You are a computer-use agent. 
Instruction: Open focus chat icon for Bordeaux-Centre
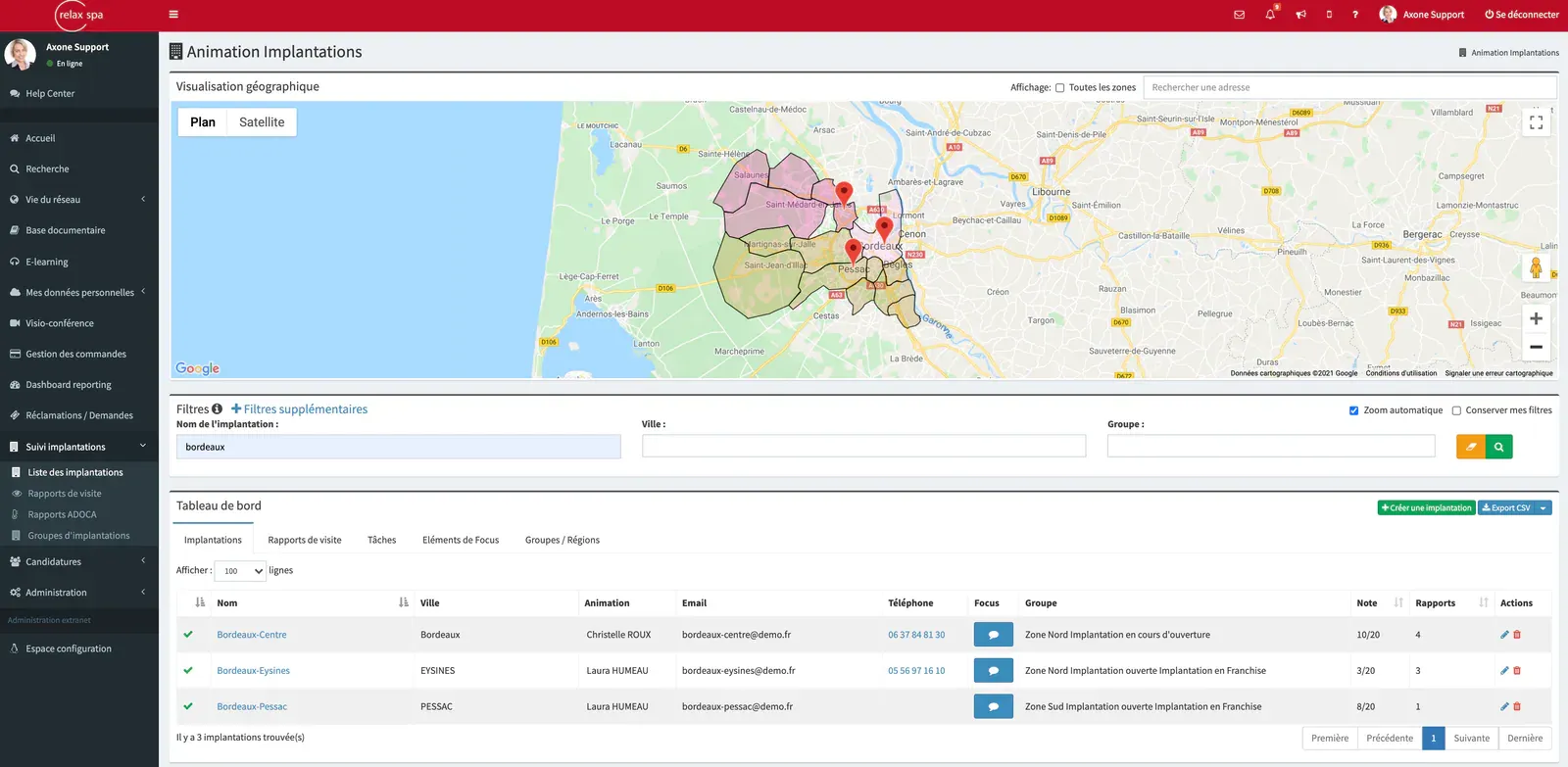pyautogui.click(x=993, y=635)
